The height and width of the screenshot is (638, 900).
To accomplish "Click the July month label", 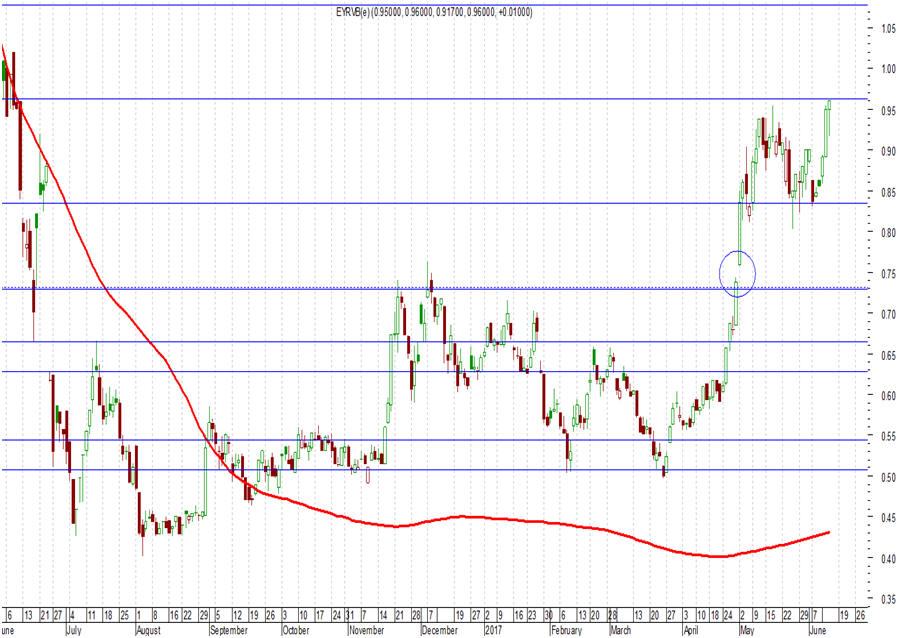I will pyautogui.click(x=73, y=631).
